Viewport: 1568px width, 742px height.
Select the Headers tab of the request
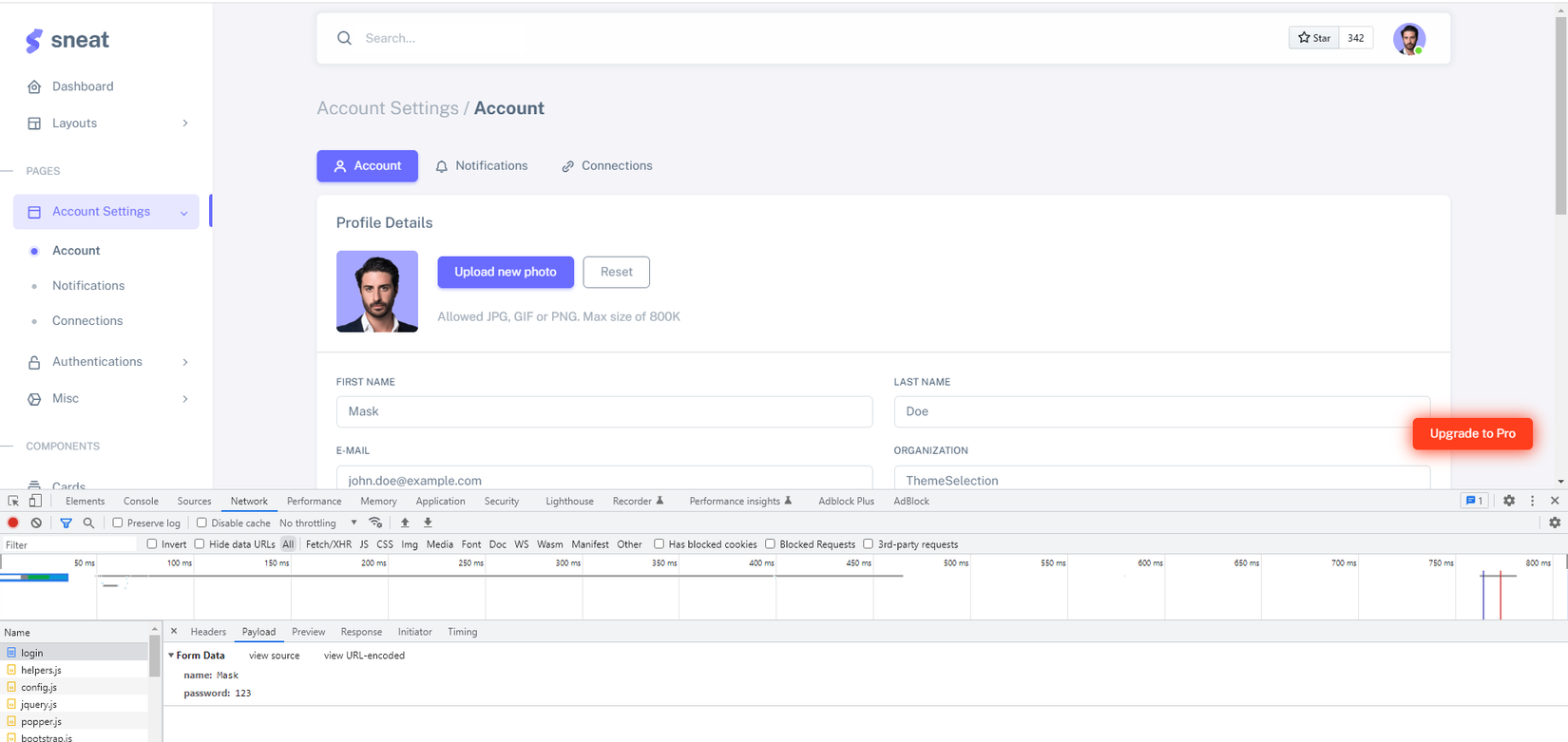(x=208, y=632)
